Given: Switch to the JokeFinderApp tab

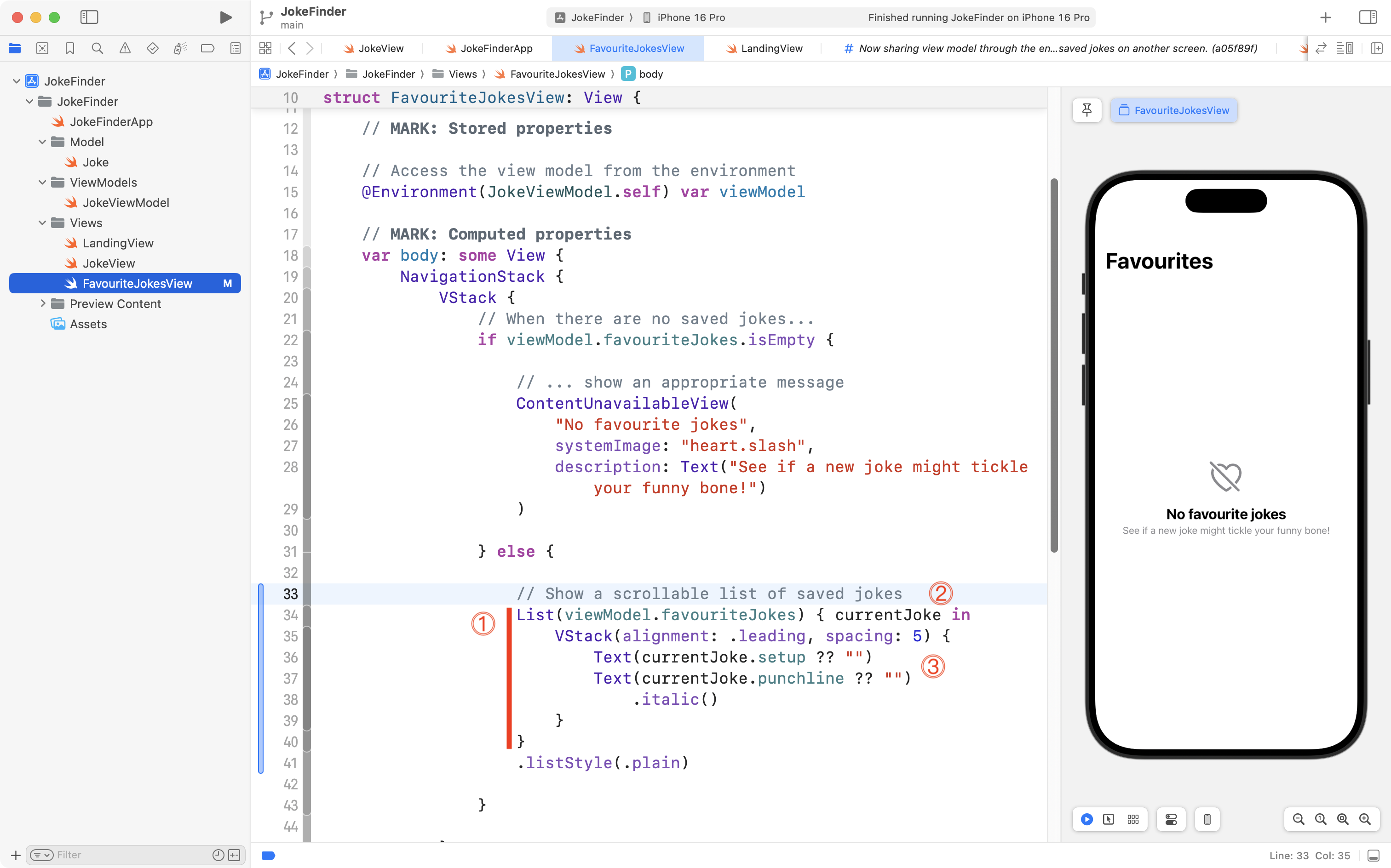Looking at the screenshot, I should (x=489, y=48).
